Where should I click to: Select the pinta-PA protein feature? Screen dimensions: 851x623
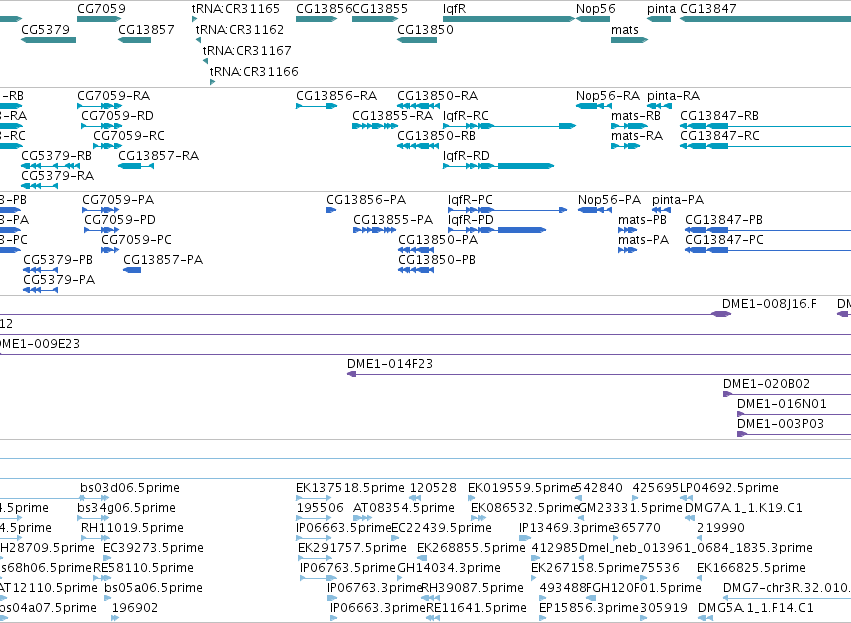click(x=662, y=210)
